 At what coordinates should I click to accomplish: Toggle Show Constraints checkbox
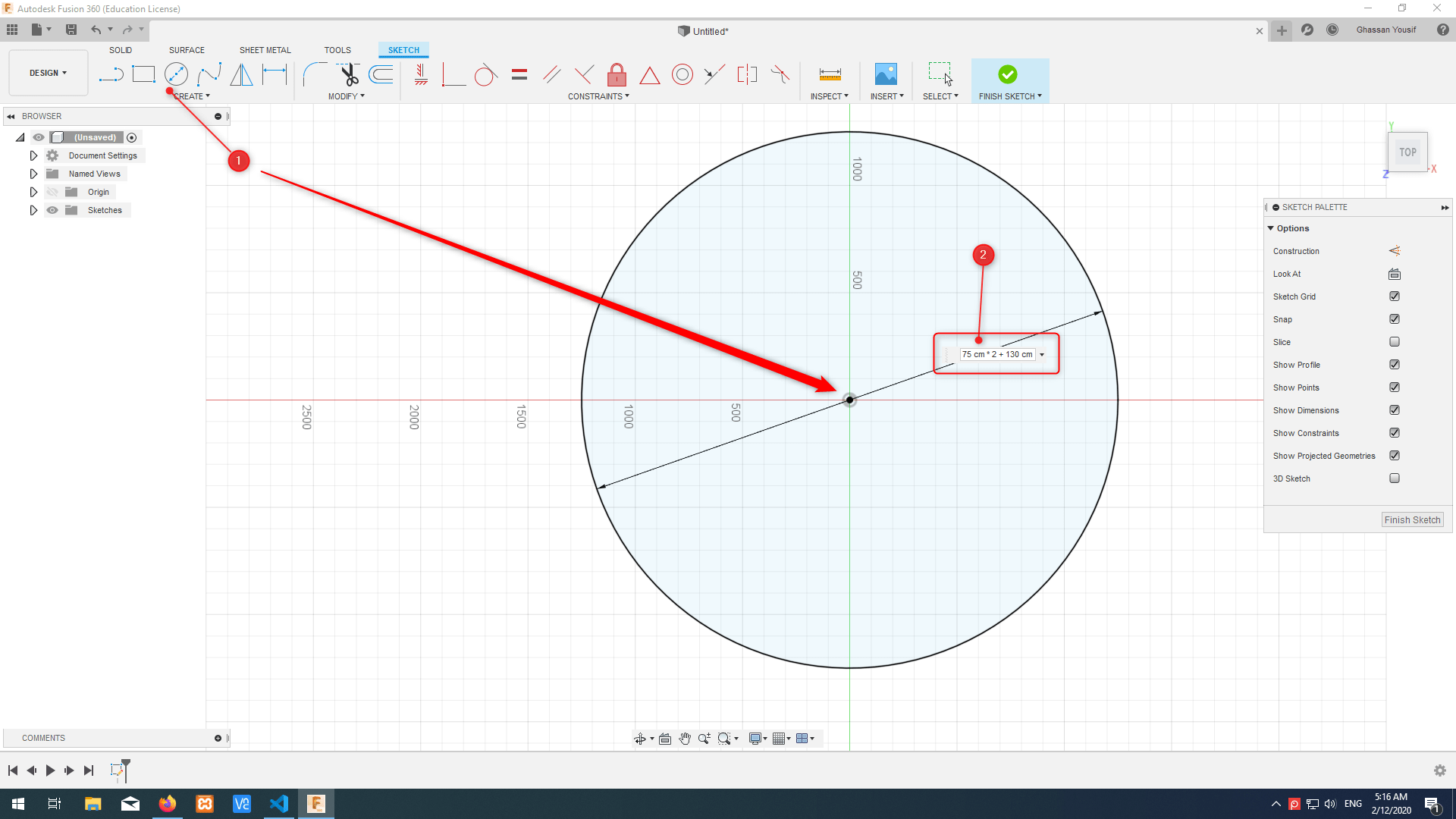click(x=1395, y=433)
